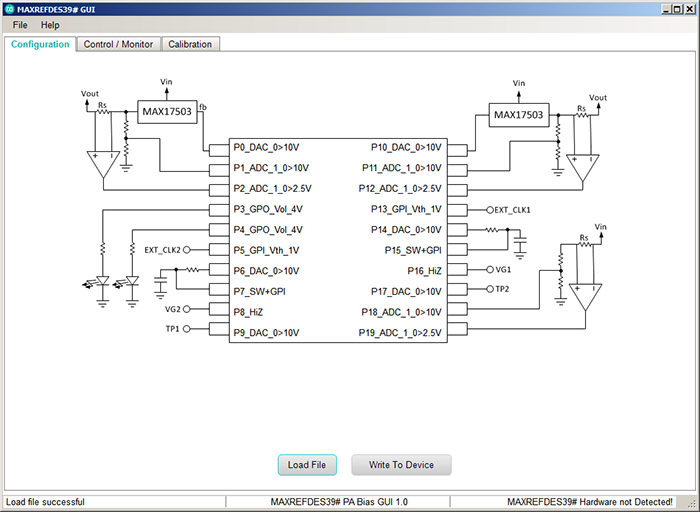Click the EXT_CLK2 terminal circle

187,250
